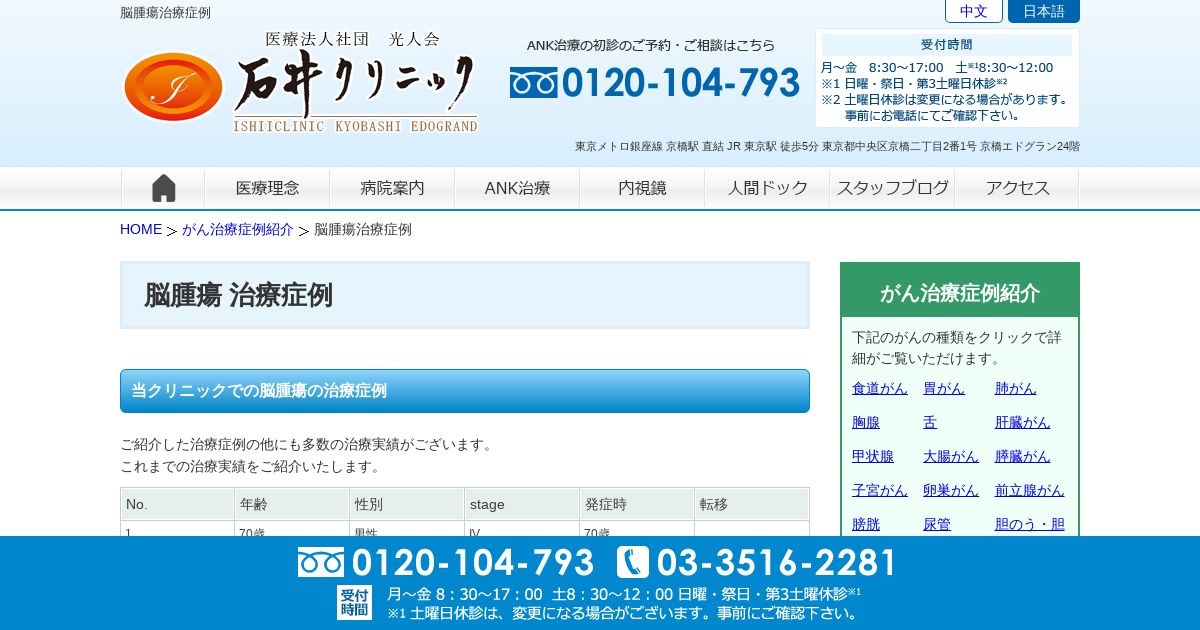Click the No. column header

(x=177, y=504)
